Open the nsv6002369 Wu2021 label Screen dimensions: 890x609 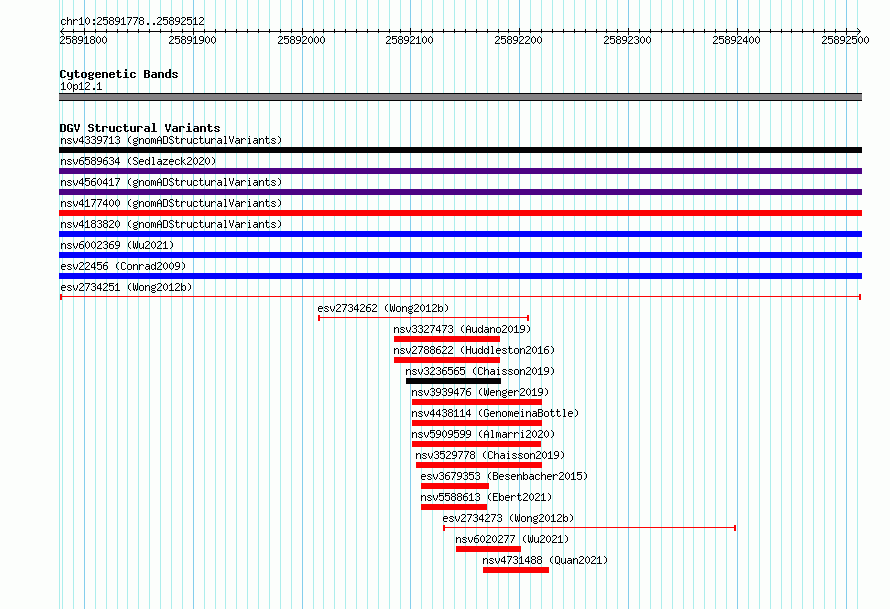(x=117, y=245)
